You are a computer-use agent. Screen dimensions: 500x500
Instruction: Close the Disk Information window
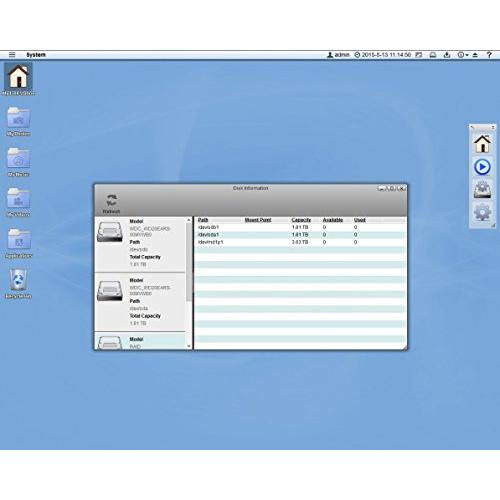point(402,188)
